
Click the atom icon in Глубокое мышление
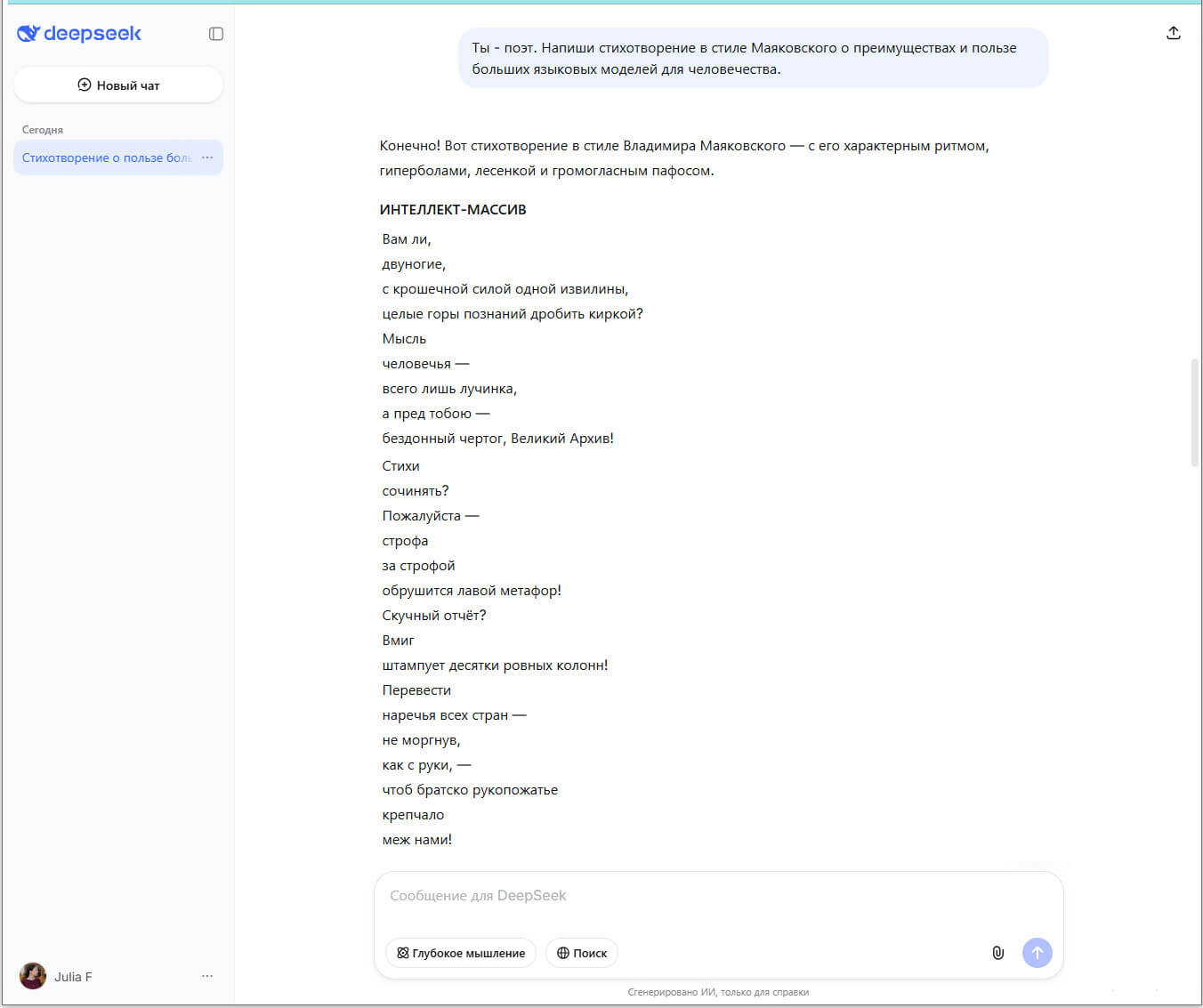(403, 953)
